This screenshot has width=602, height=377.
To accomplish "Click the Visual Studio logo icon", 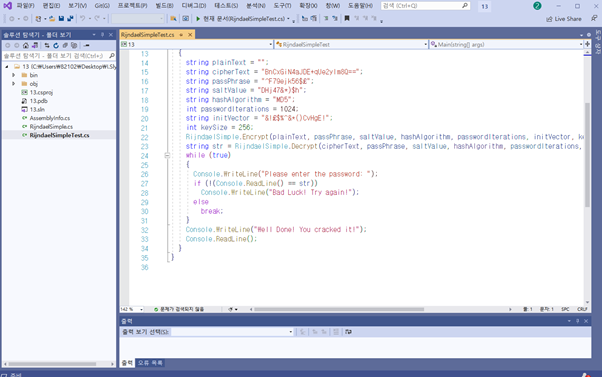I will (7, 6).
